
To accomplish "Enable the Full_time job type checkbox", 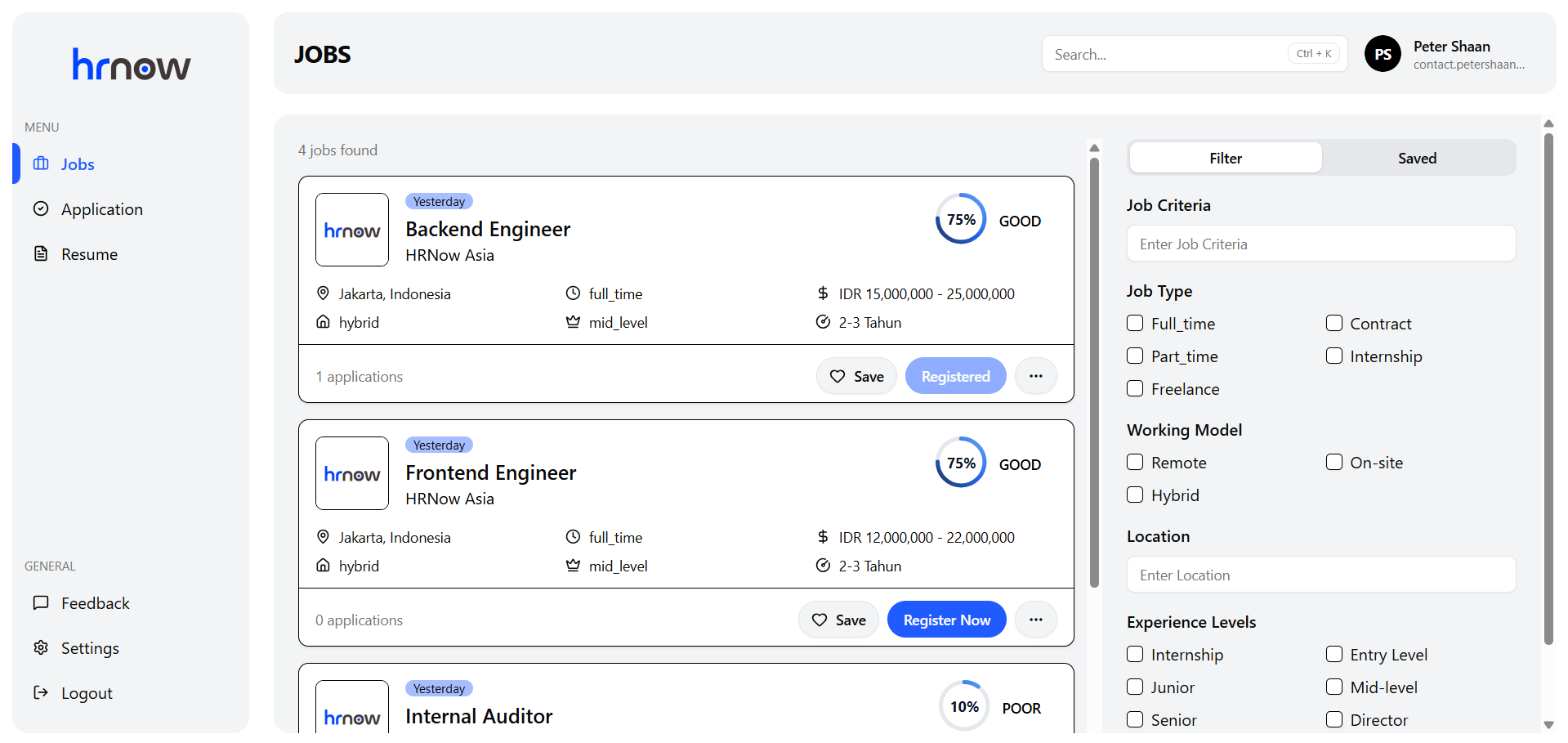I will (1135, 323).
